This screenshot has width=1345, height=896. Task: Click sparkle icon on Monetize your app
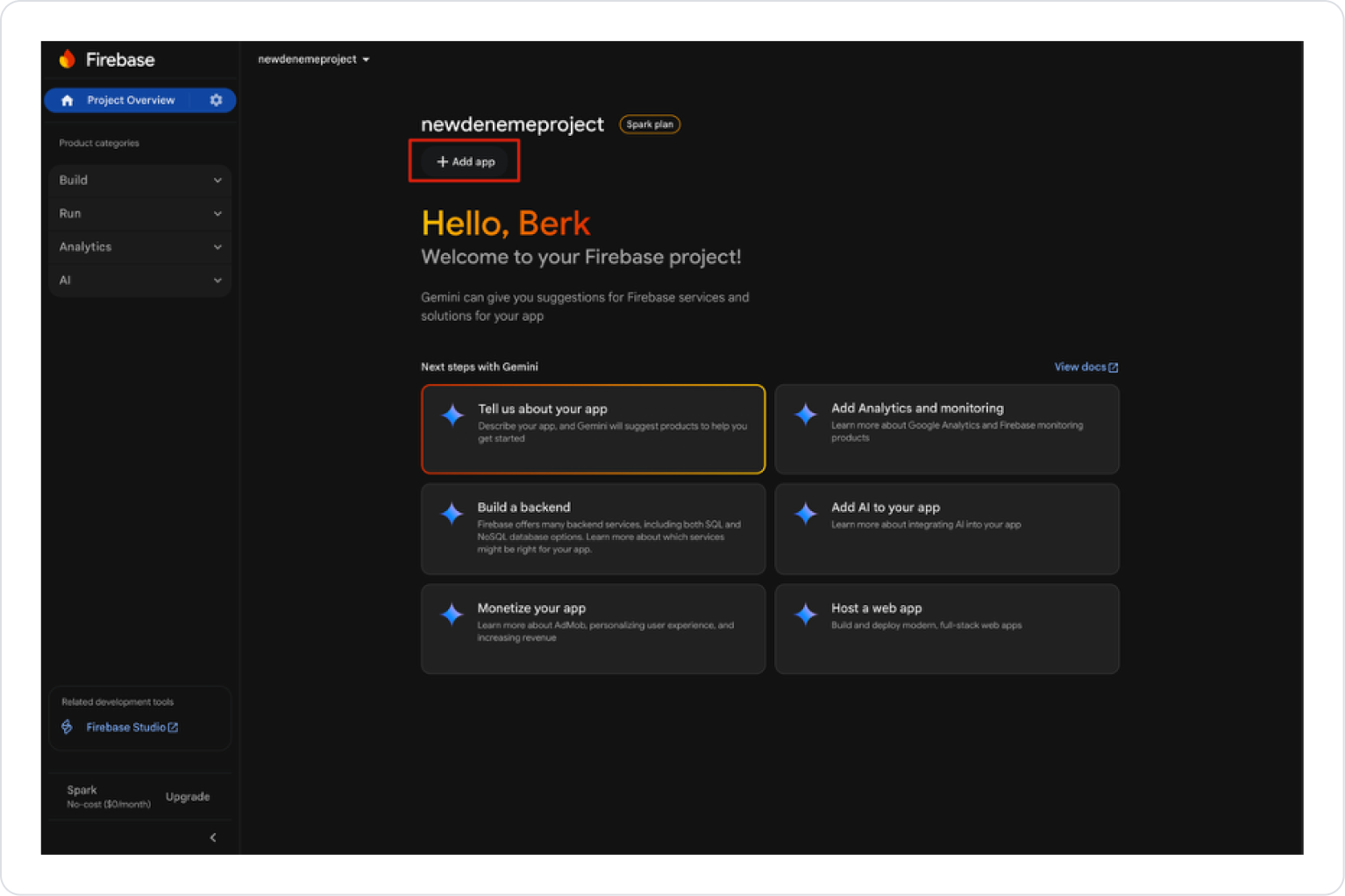[452, 614]
